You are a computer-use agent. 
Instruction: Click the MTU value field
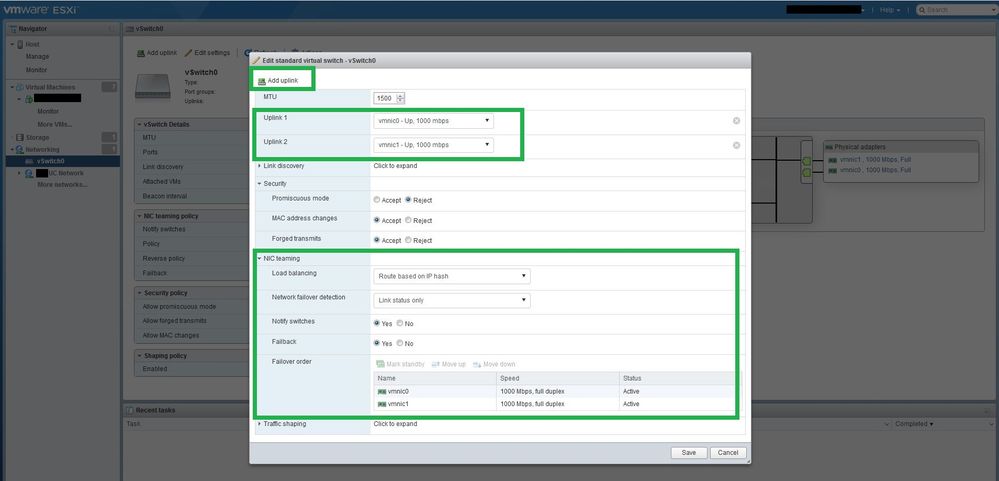click(x=384, y=98)
